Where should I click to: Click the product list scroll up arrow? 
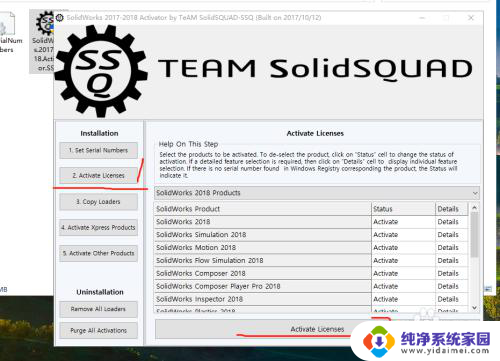(474, 207)
